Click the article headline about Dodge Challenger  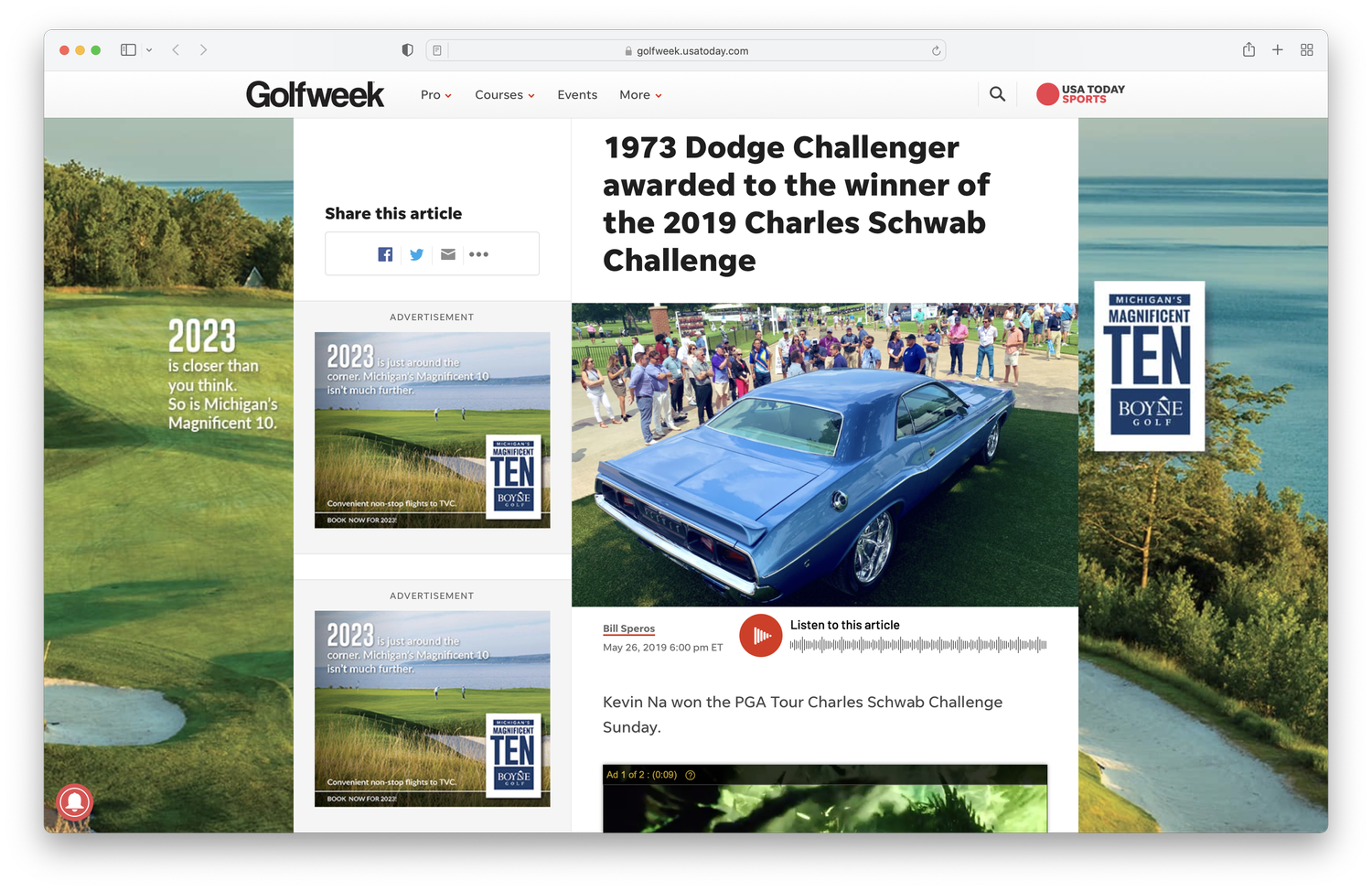pos(796,204)
